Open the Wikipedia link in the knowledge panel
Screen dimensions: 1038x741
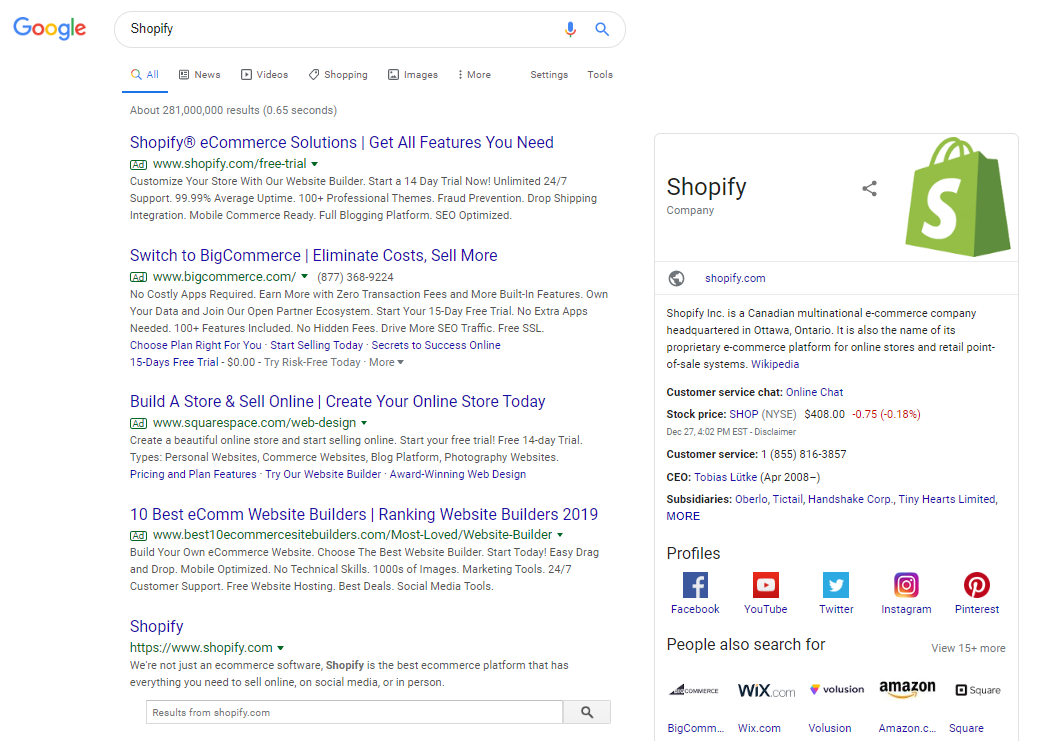click(x=775, y=364)
